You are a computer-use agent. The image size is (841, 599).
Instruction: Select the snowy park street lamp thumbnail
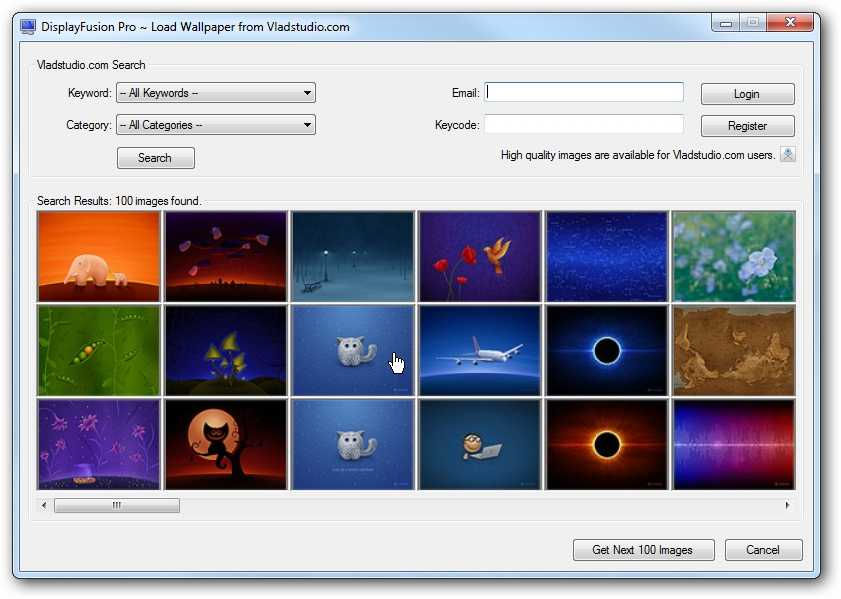[x=353, y=256]
